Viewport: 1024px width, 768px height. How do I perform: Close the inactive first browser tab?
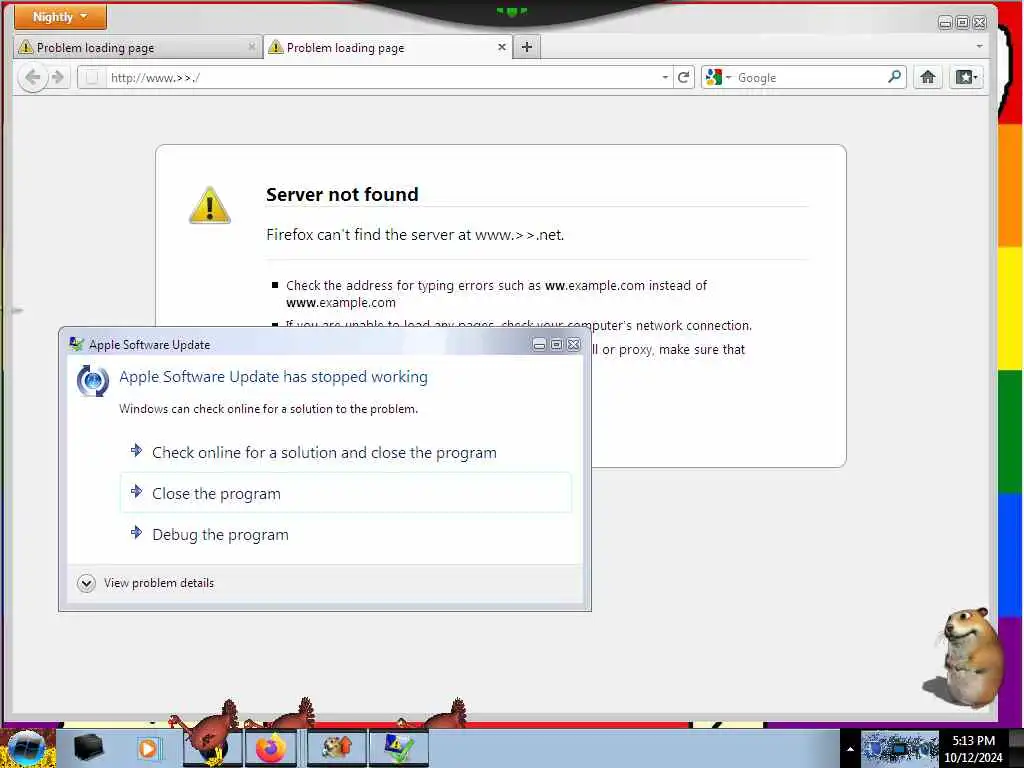[251, 47]
